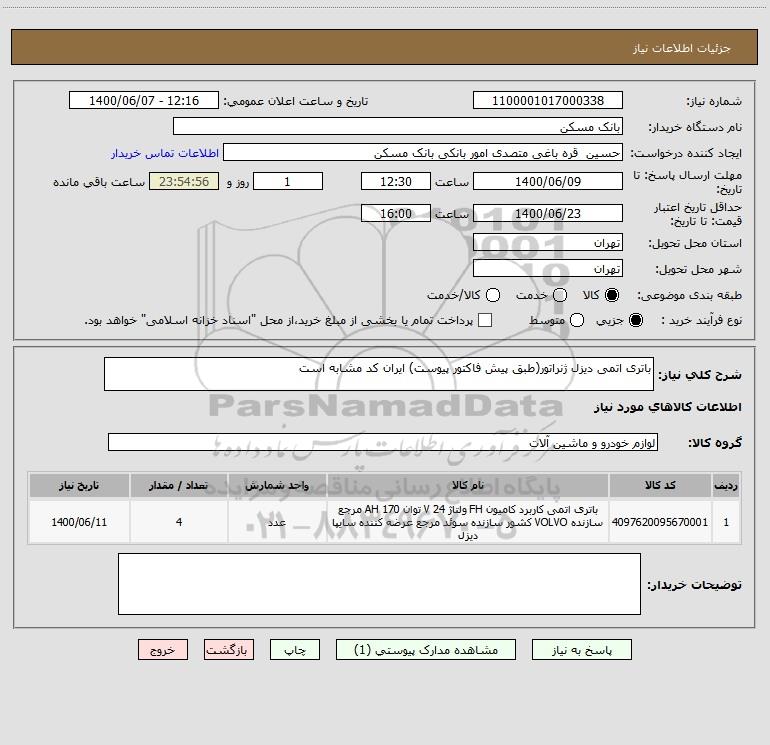Select the کالا/خدمت radio button

pos(493,295)
